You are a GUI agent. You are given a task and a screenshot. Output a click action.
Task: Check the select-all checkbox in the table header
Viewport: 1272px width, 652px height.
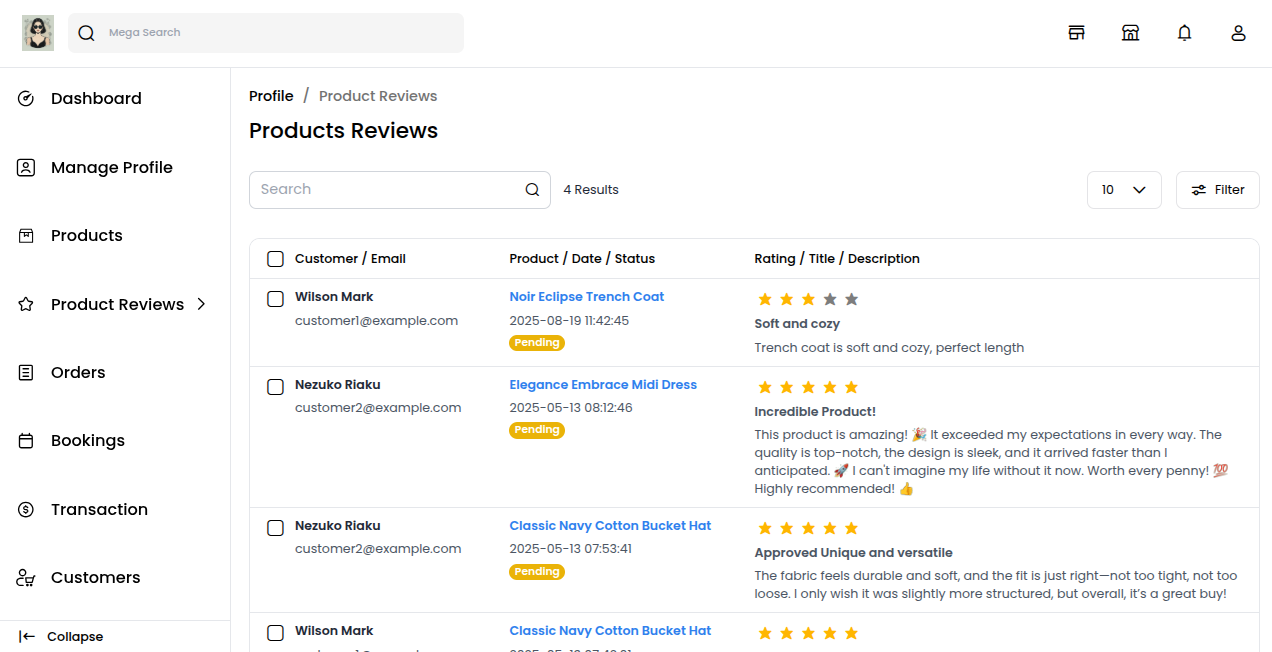click(x=275, y=258)
